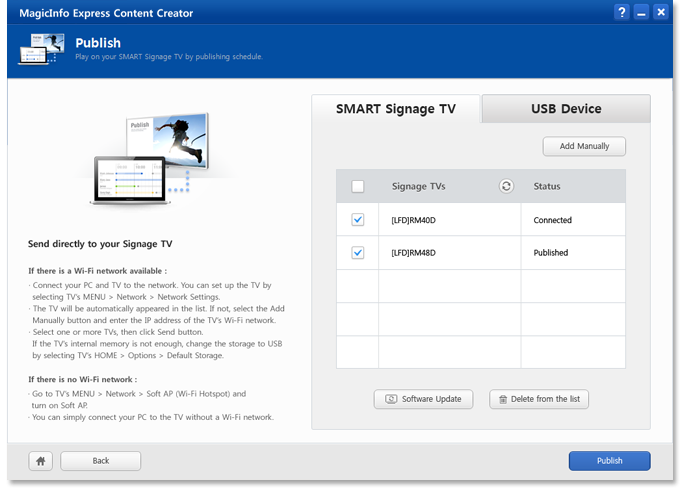
Task: Click 'If there is a Wi-Fi network available' text
Action: pyautogui.click(x=98, y=271)
